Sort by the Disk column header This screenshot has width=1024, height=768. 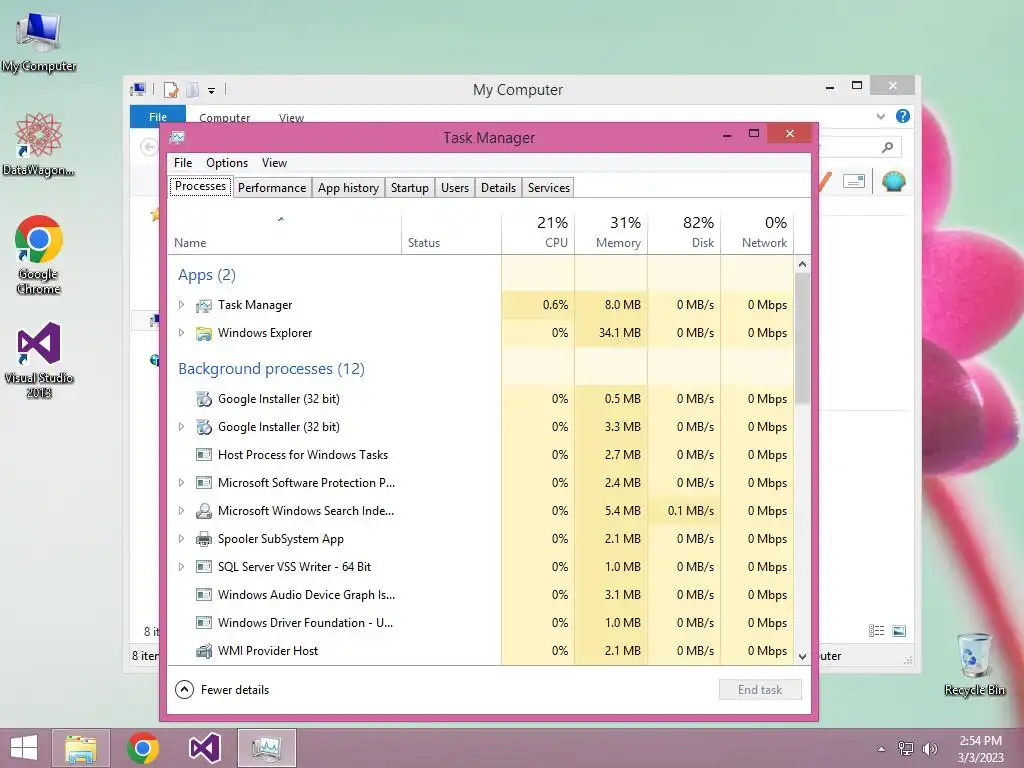point(684,232)
